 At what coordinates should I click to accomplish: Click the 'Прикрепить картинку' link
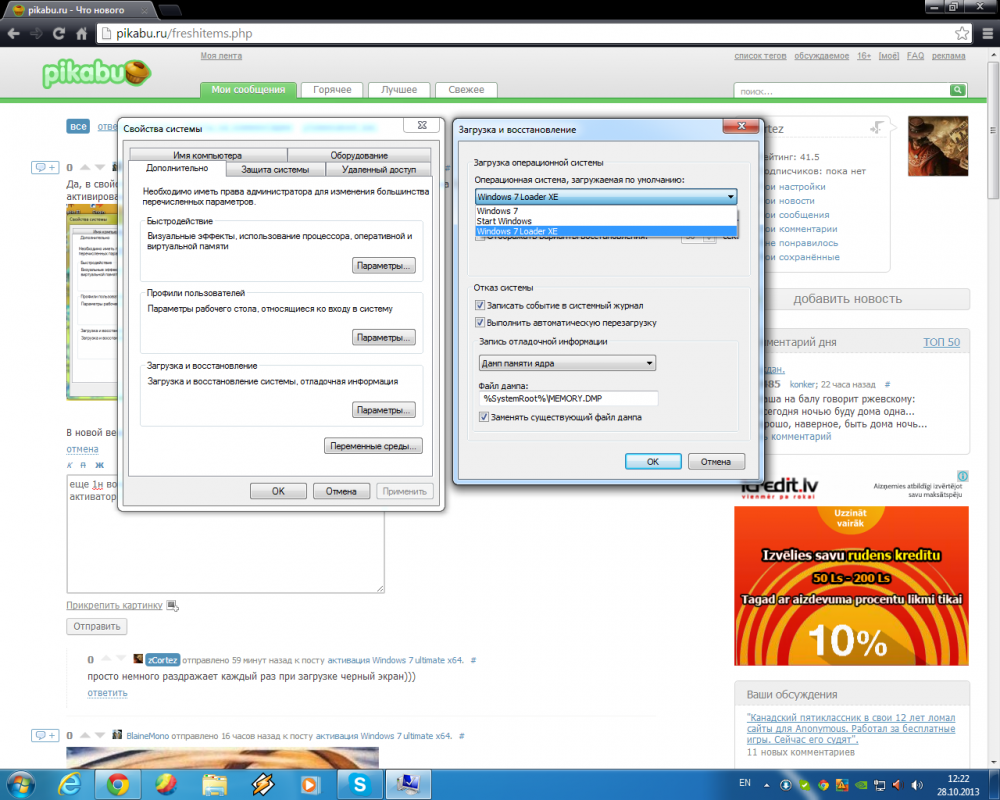[x=114, y=605]
